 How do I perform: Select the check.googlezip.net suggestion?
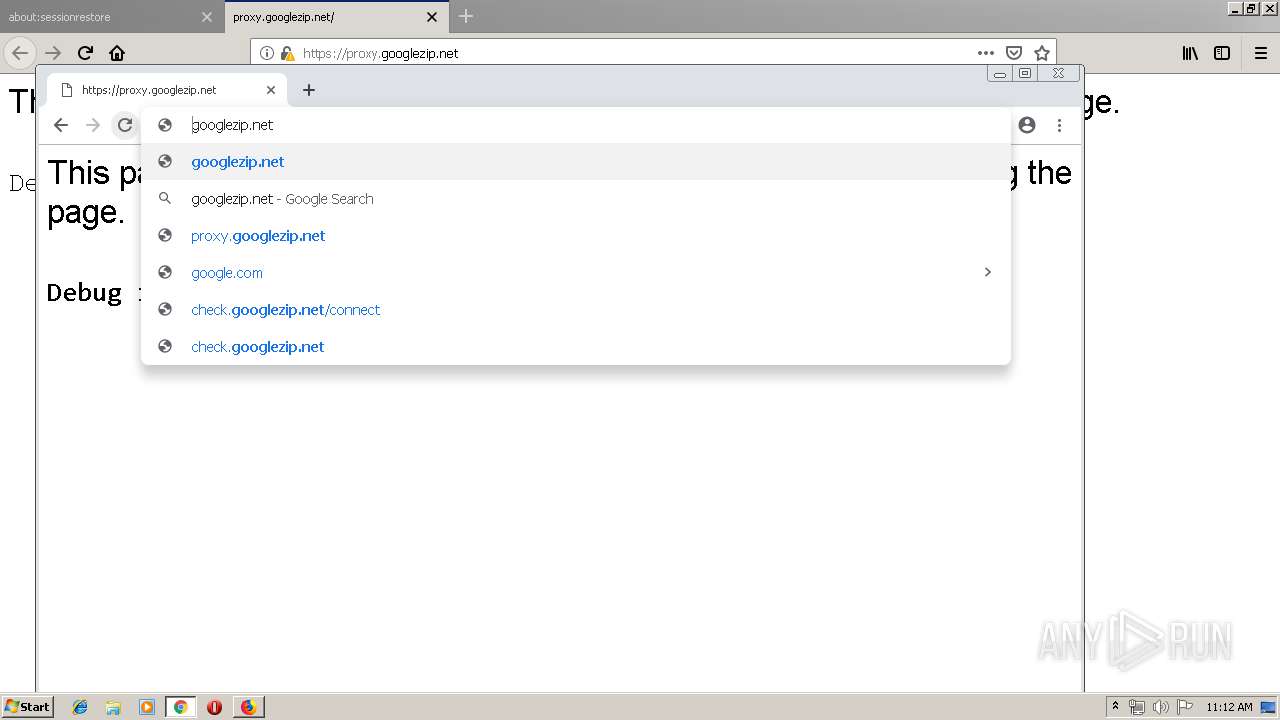(x=576, y=347)
